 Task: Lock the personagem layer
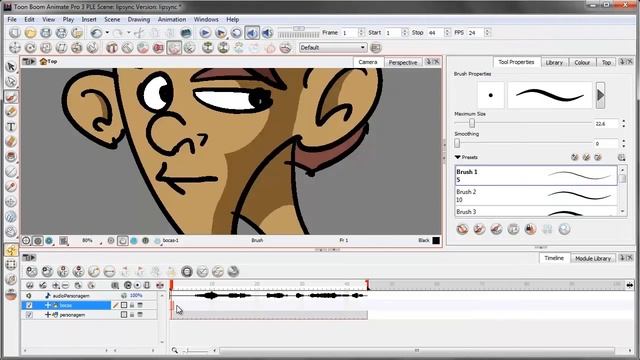(132, 315)
